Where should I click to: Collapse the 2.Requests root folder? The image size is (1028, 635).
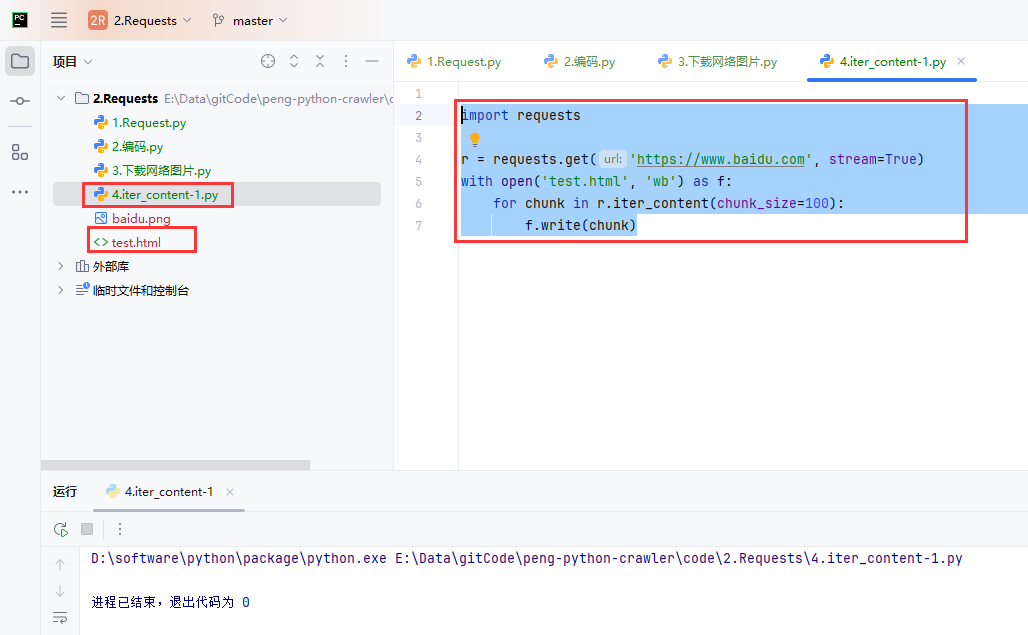[x=61, y=98]
